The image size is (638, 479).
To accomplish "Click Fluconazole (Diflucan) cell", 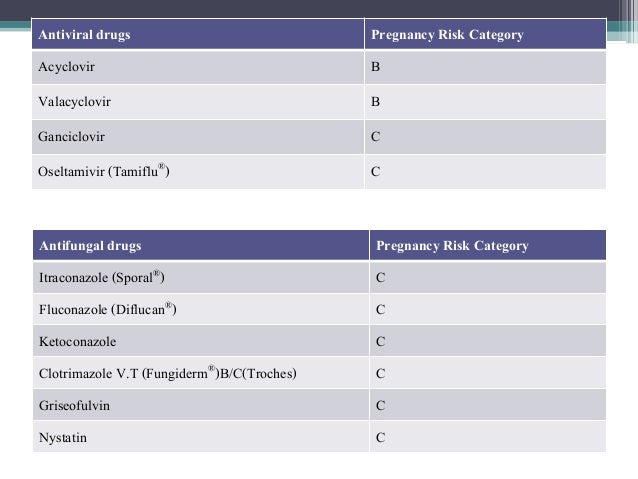I will tap(201, 309).
